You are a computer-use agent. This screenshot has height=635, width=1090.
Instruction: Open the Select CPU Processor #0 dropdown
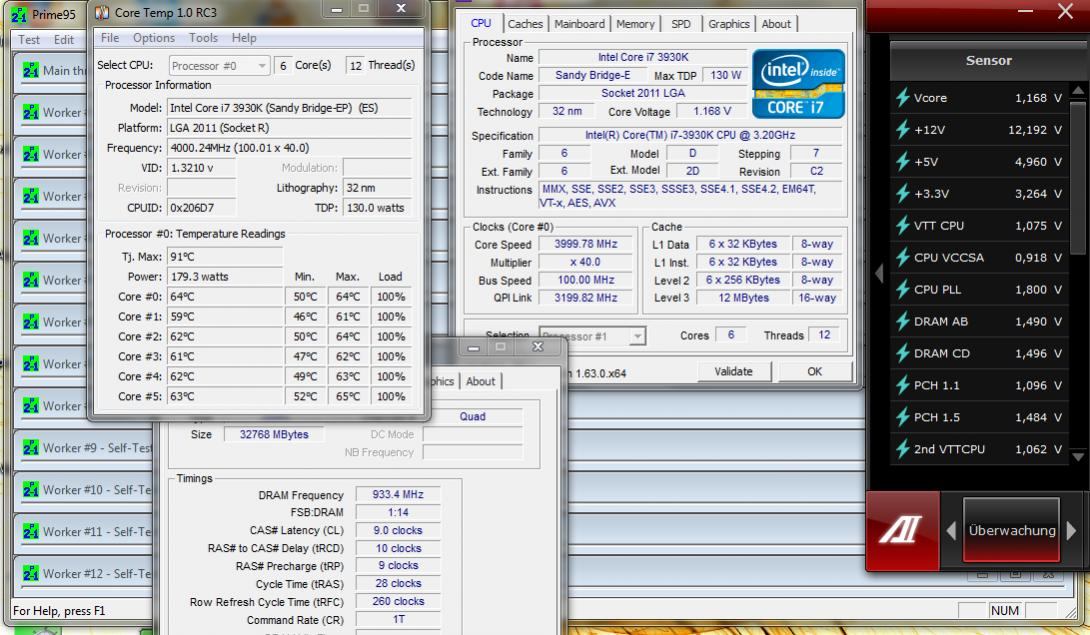coord(220,65)
